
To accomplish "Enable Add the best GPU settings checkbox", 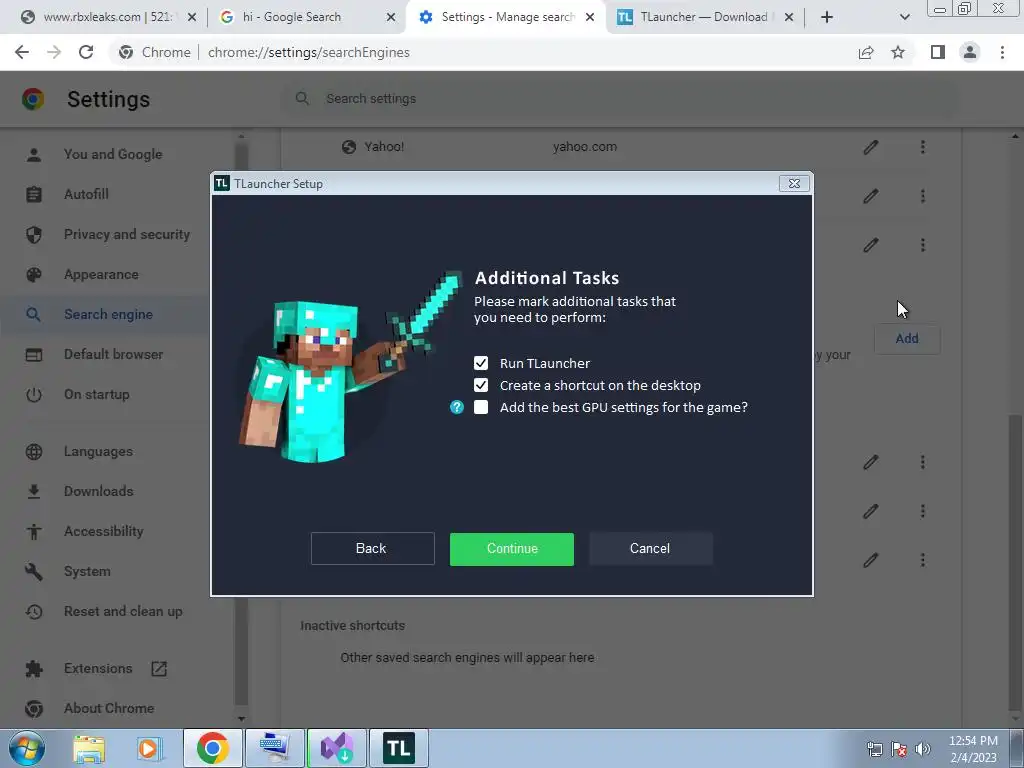I will (x=481, y=408).
